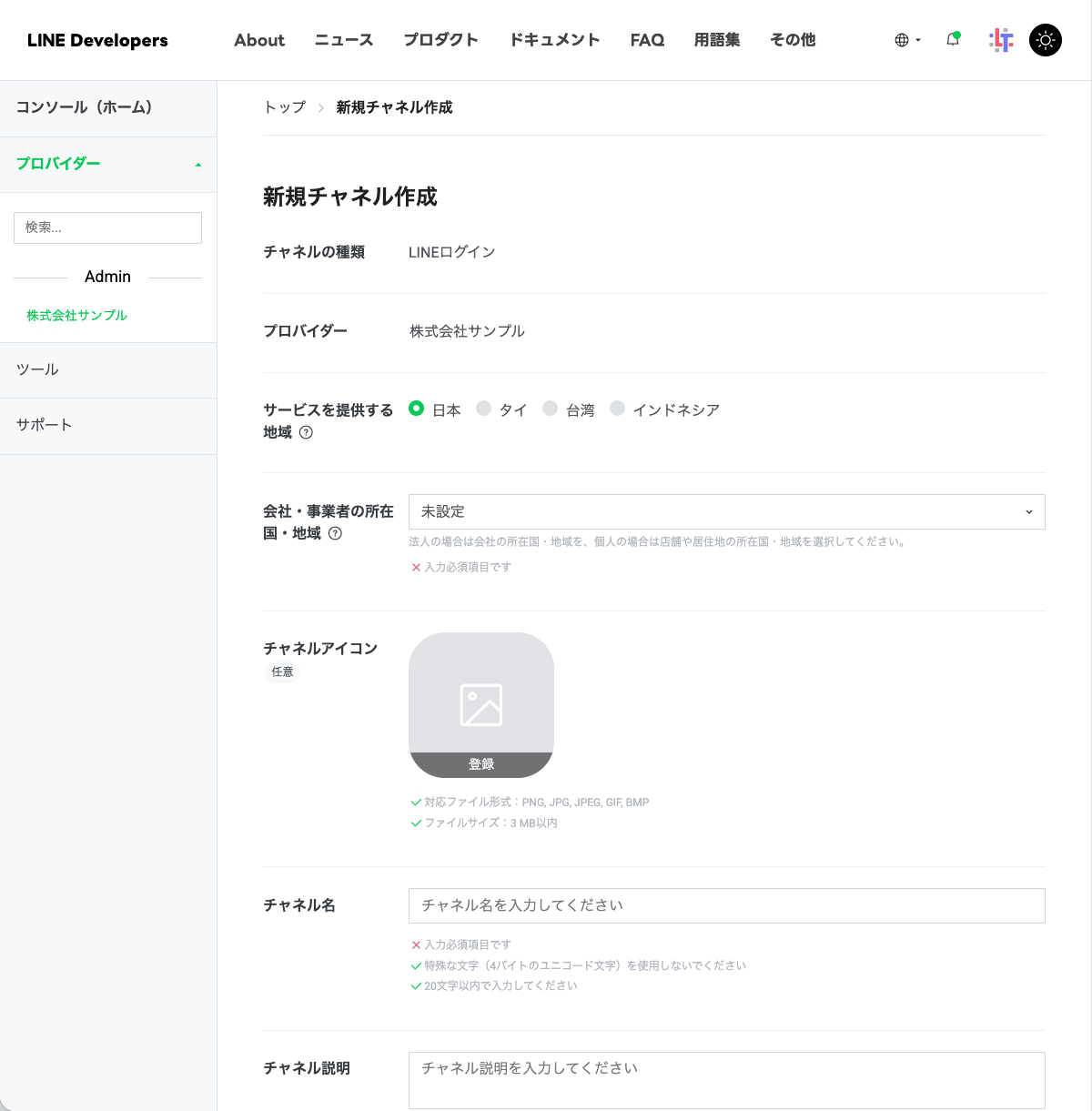
Task: Click the トップ breadcrumb link
Action: pyautogui.click(x=285, y=107)
